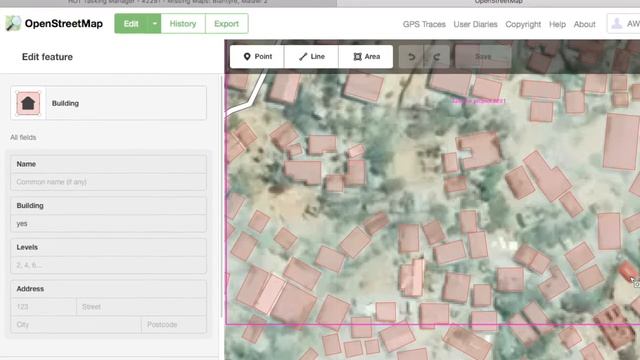Redo the last edit
This screenshot has height=360, width=640.
pyautogui.click(x=437, y=56)
